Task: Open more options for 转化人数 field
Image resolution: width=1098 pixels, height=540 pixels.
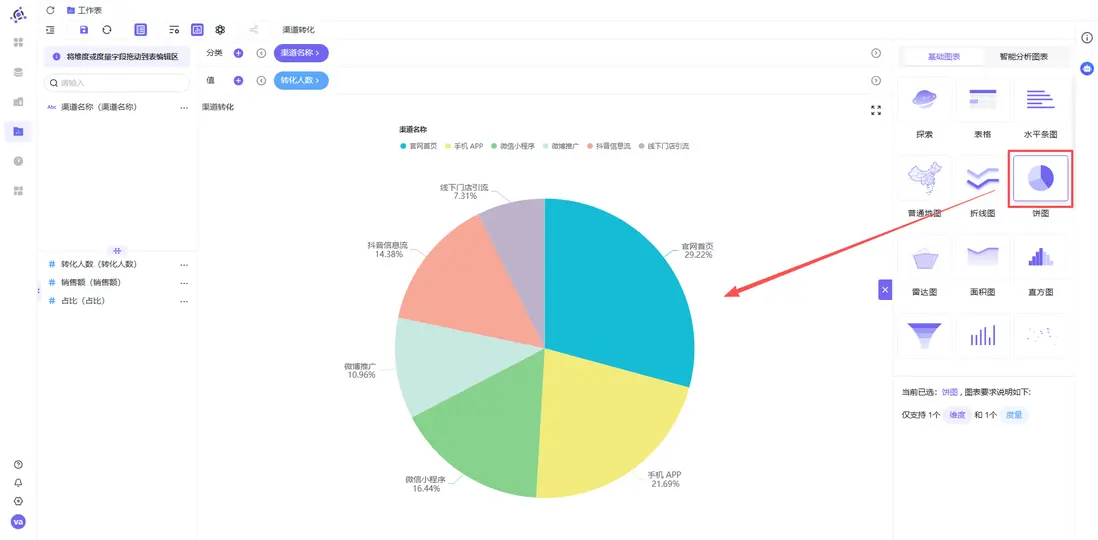Action: tap(184, 265)
